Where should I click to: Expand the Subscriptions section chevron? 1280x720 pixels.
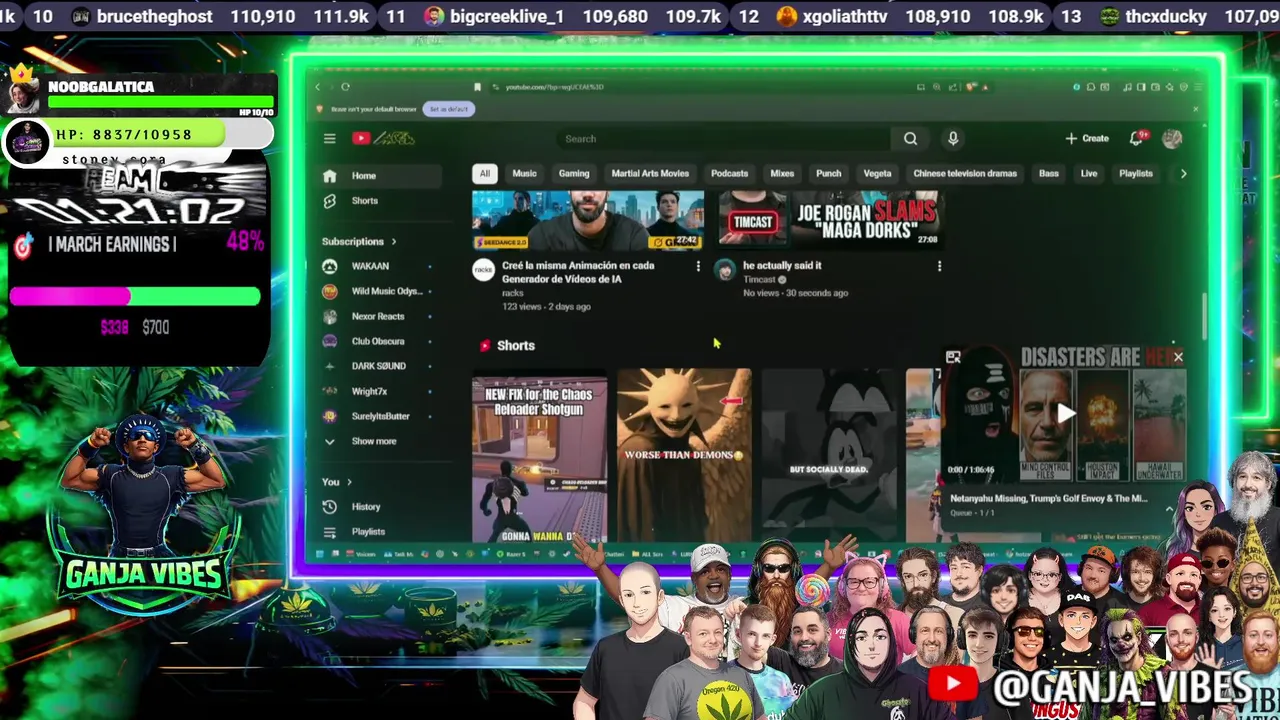tap(394, 242)
